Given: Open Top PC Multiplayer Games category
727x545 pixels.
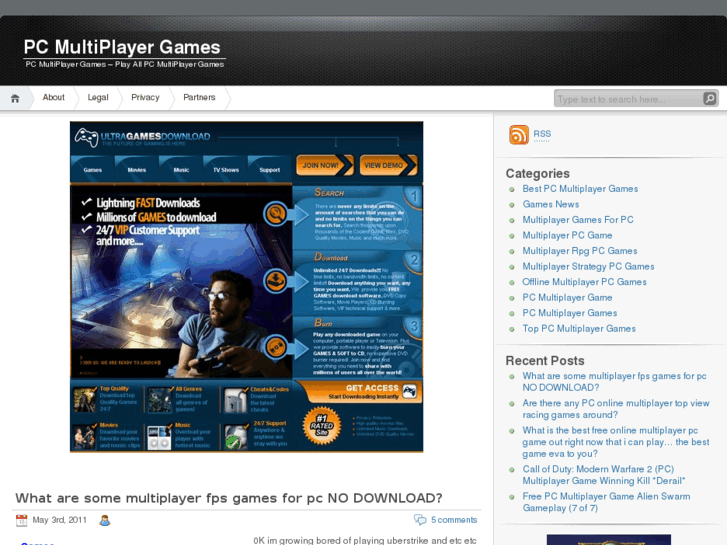Looking at the screenshot, I should 579,328.
